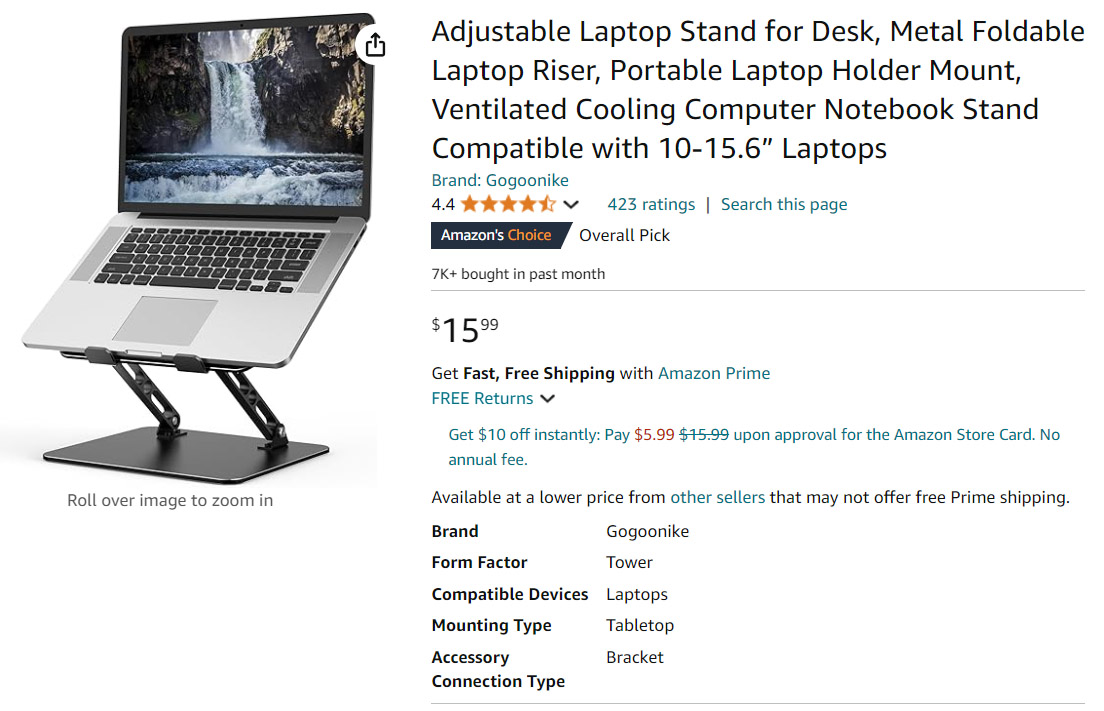Click the other sellers link
Image resolution: width=1104 pixels, height=711 pixels.
click(717, 497)
